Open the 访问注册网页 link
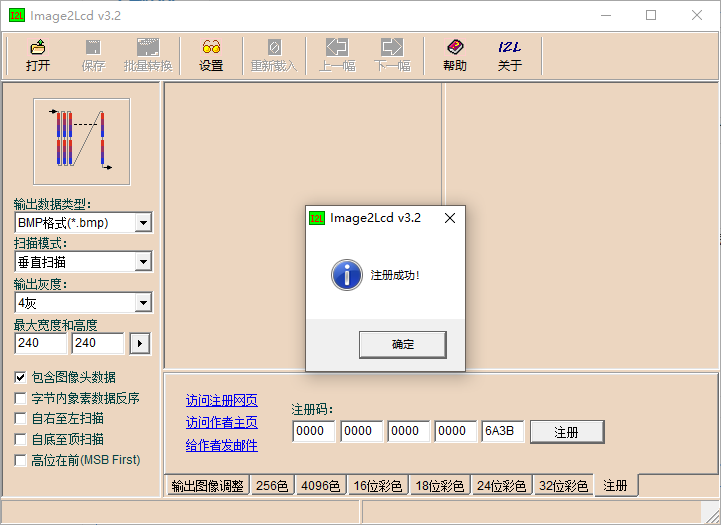This screenshot has height=525, width=721. pos(222,400)
